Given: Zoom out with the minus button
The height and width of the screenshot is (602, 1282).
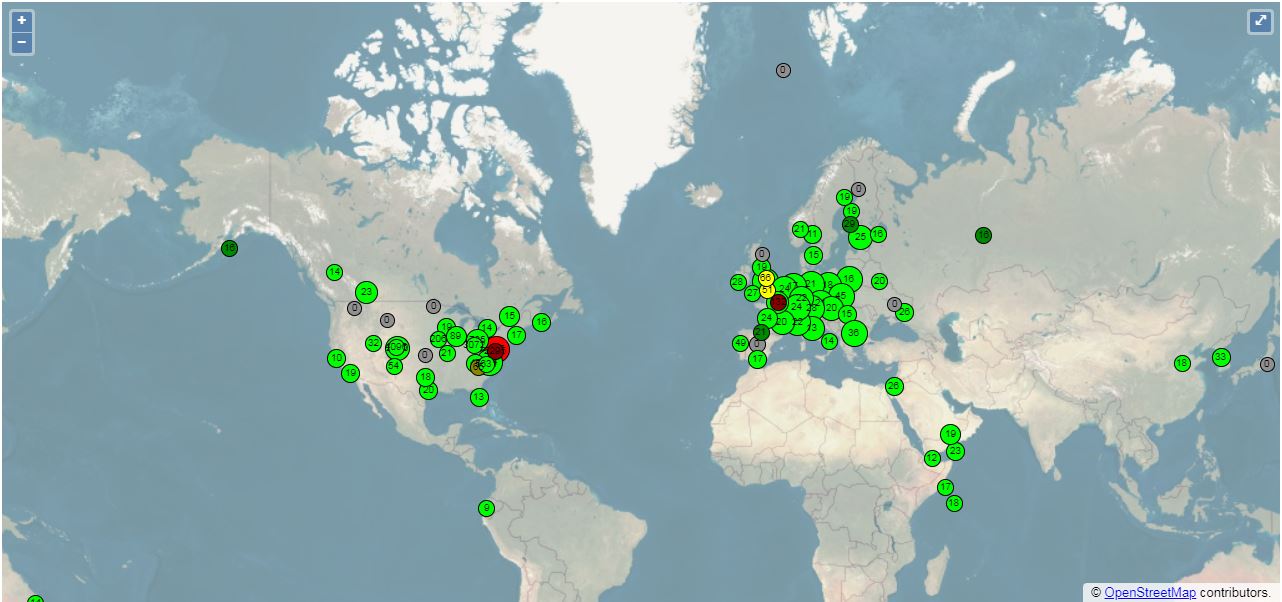Looking at the screenshot, I should coord(22,43).
